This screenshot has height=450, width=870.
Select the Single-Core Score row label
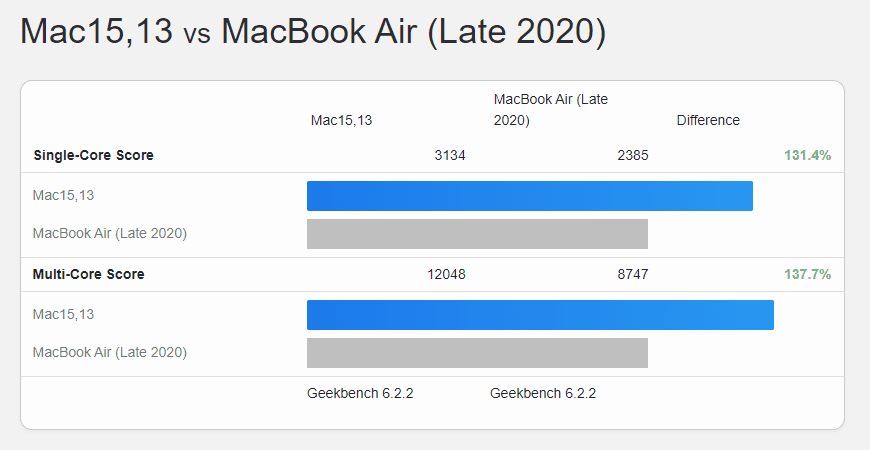pos(93,155)
